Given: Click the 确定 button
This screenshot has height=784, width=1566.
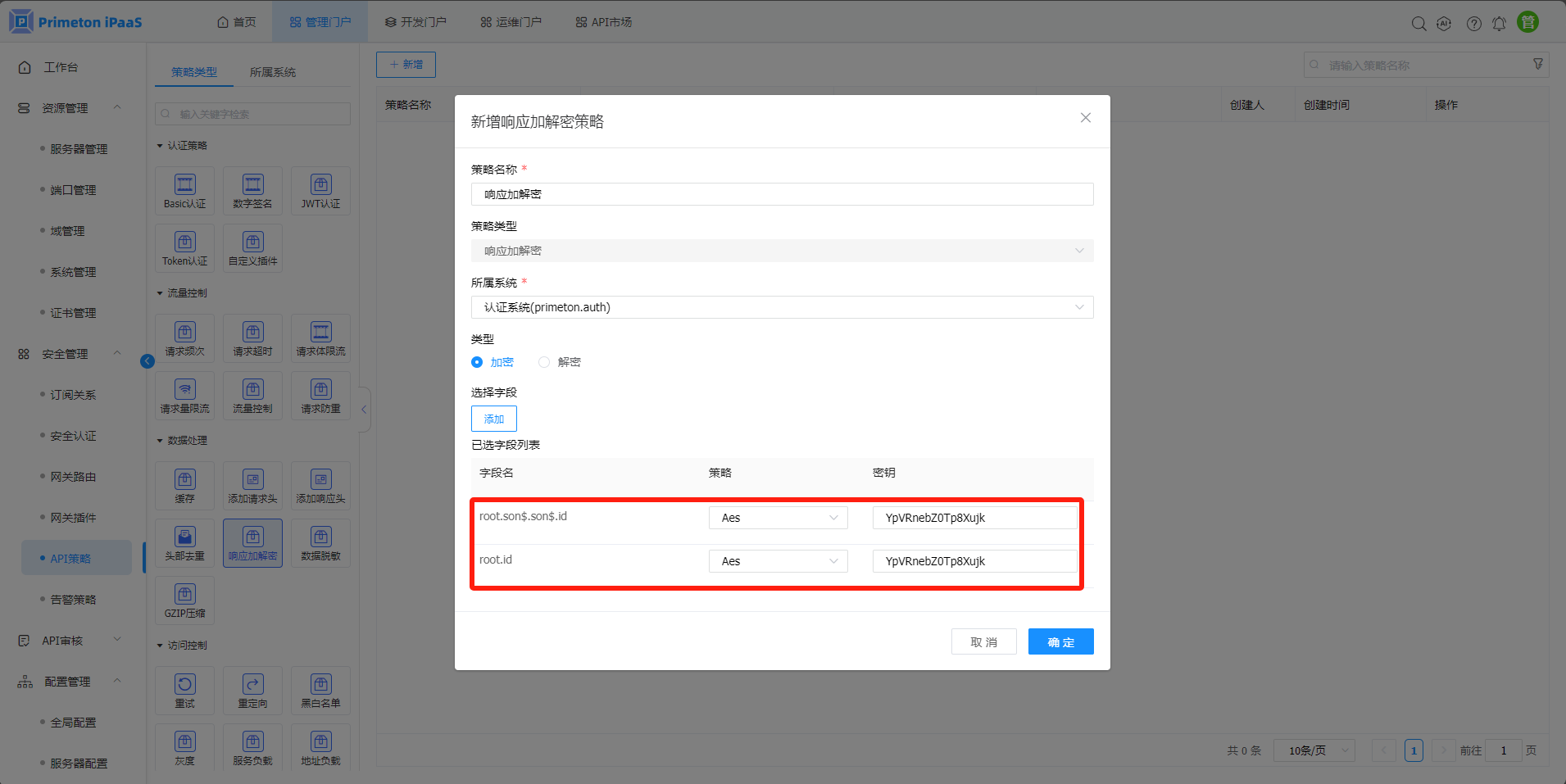Looking at the screenshot, I should click(1060, 642).
